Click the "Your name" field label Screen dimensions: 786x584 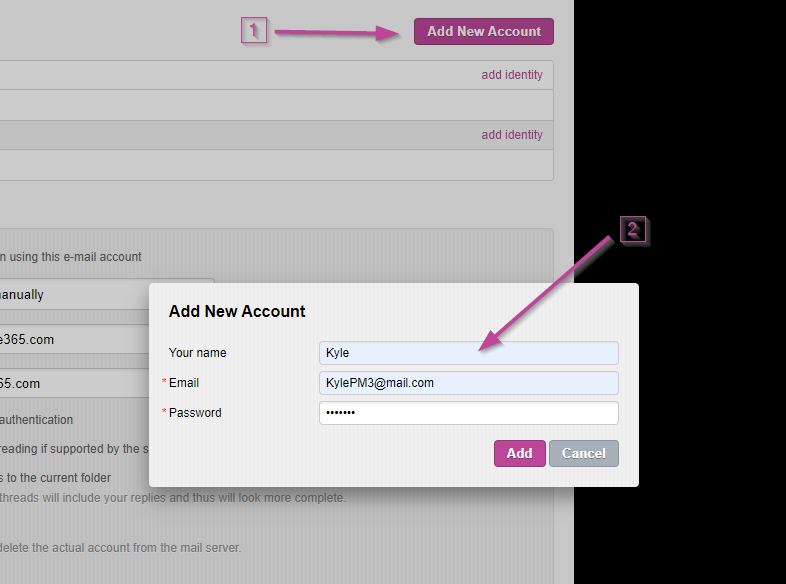click(x=198, y=353)
